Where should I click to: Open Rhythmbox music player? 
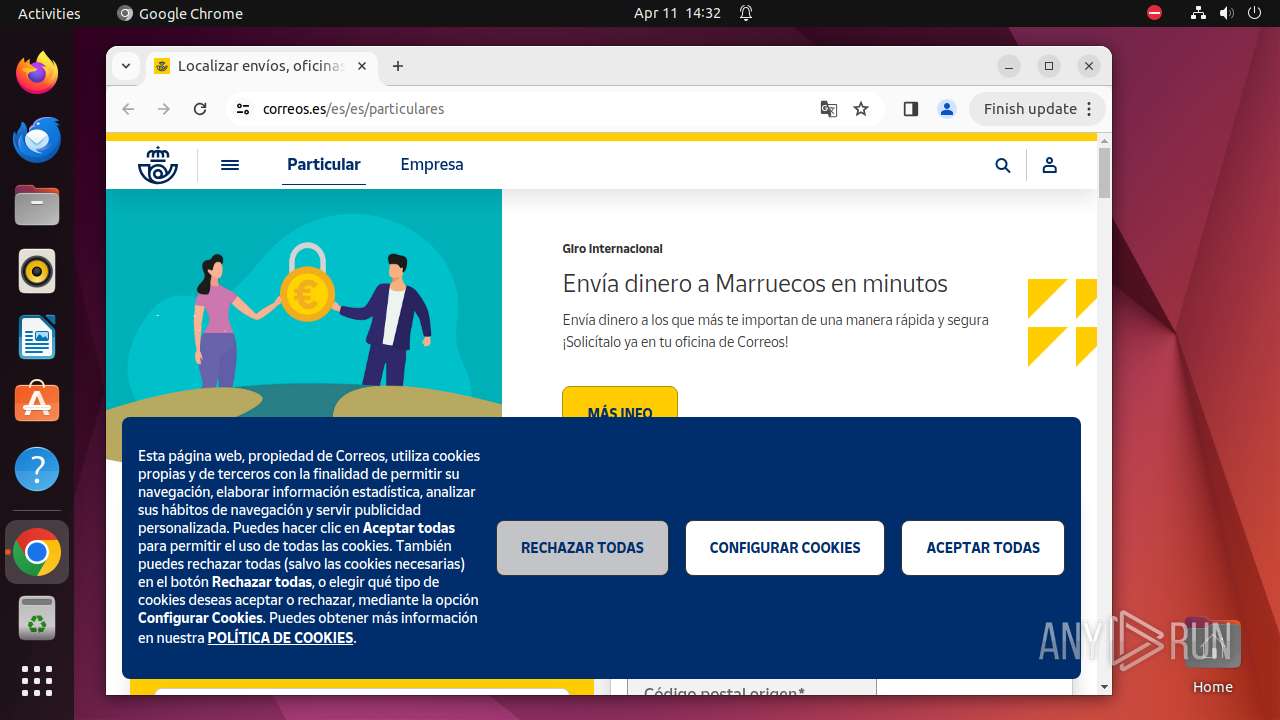(x=37, y=272)
